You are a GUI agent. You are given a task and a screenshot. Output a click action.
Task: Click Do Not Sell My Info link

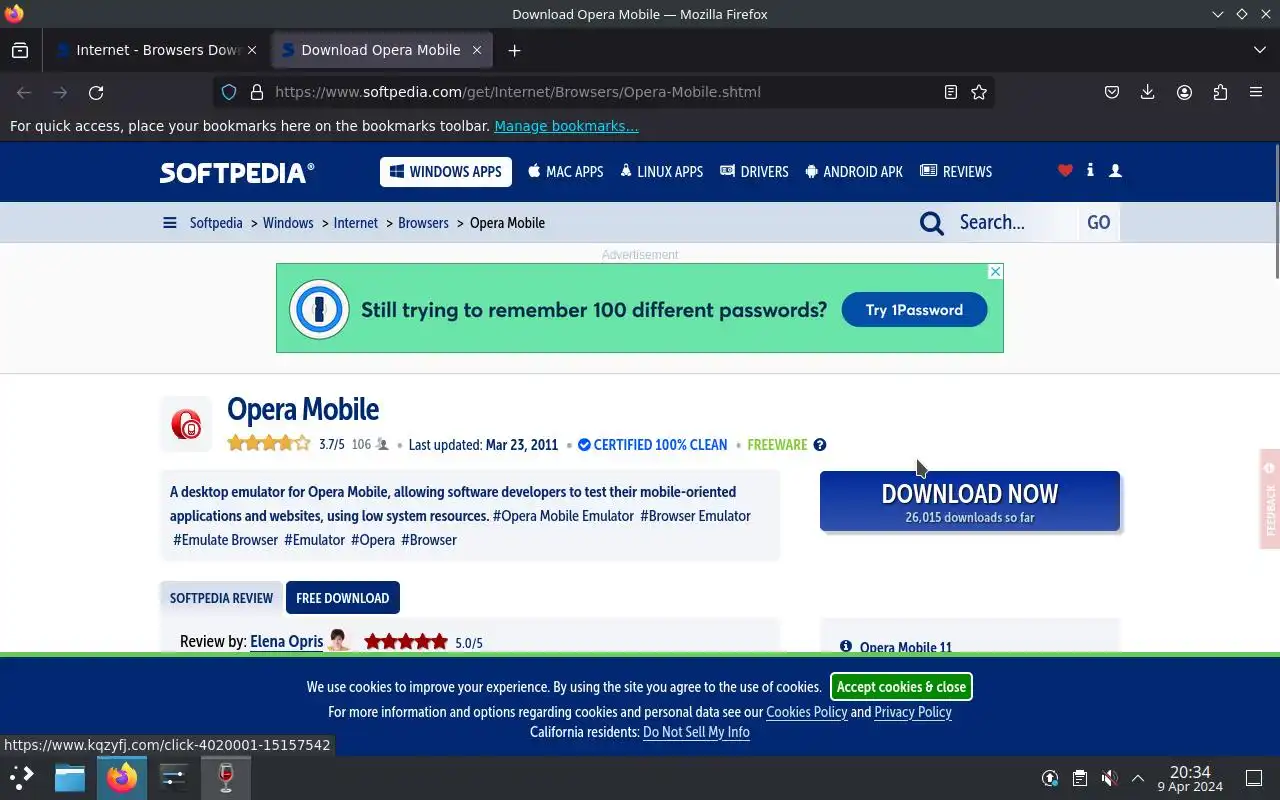point(696,732)
